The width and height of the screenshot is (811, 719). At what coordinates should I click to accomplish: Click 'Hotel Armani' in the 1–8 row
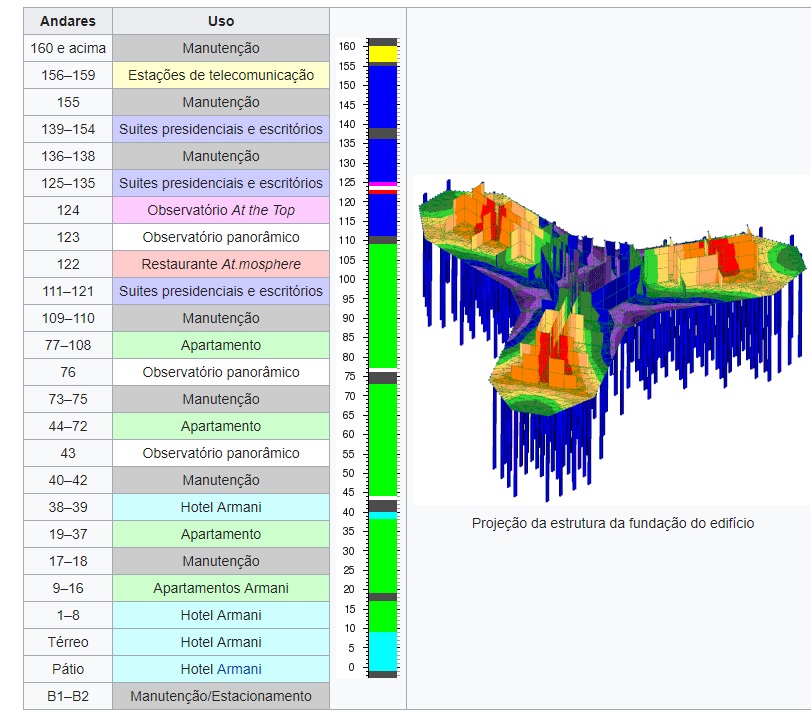click(x=221, y=615)
